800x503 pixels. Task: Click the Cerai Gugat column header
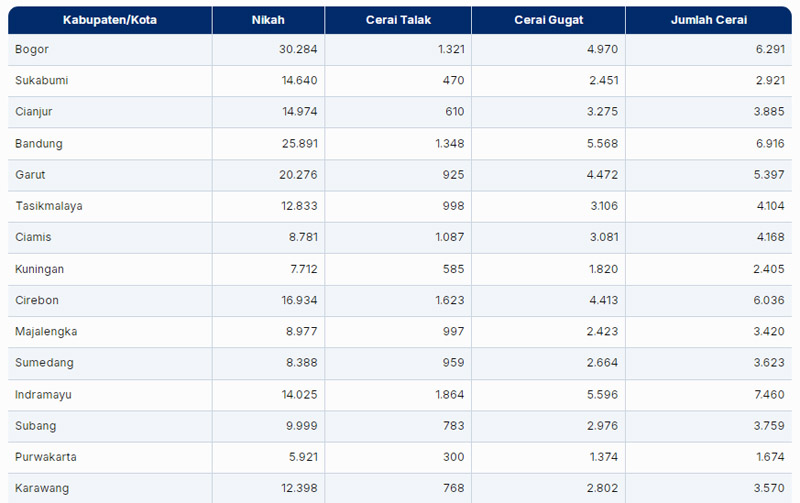[x=547, y=20]
